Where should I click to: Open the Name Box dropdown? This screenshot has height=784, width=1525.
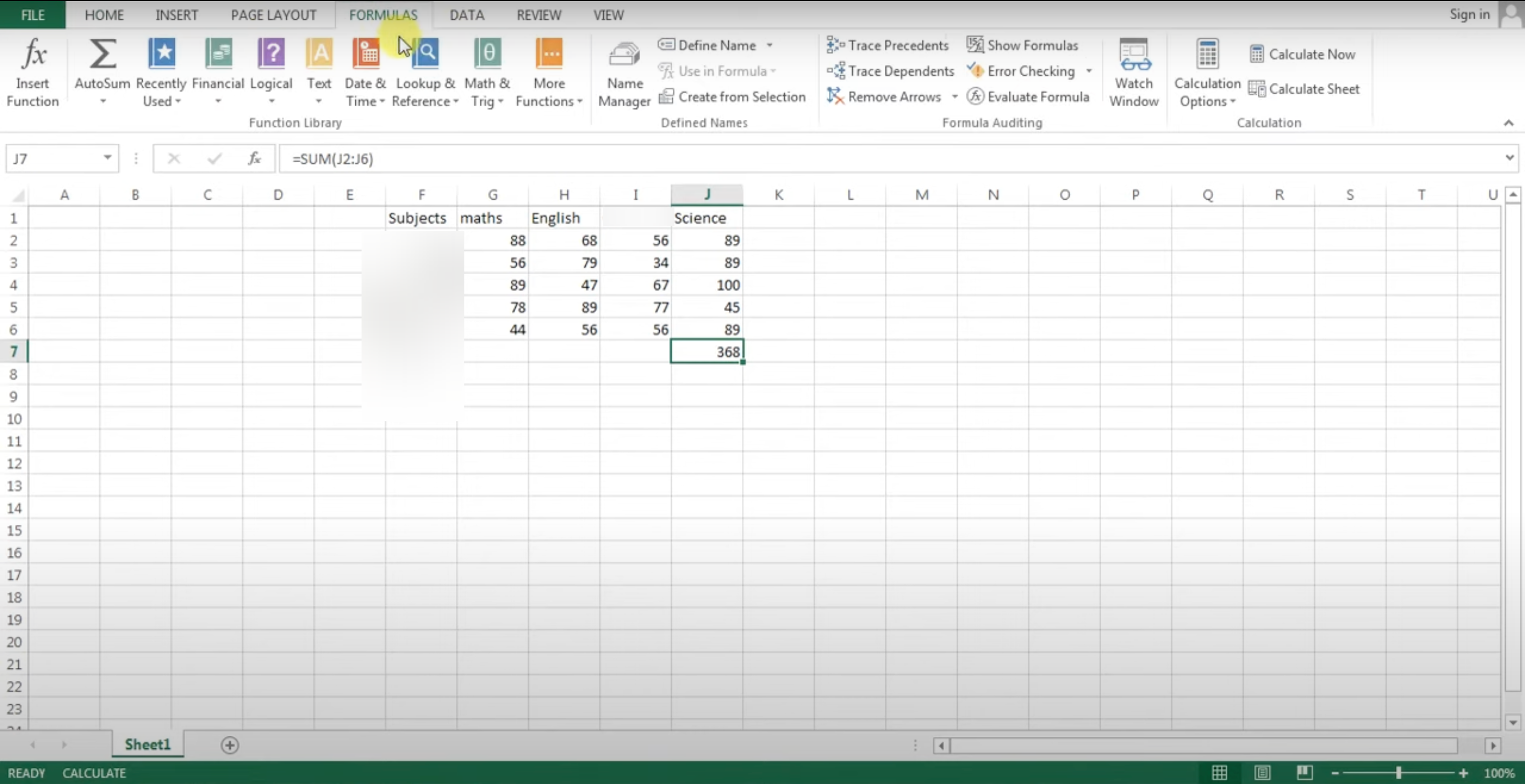107,158
